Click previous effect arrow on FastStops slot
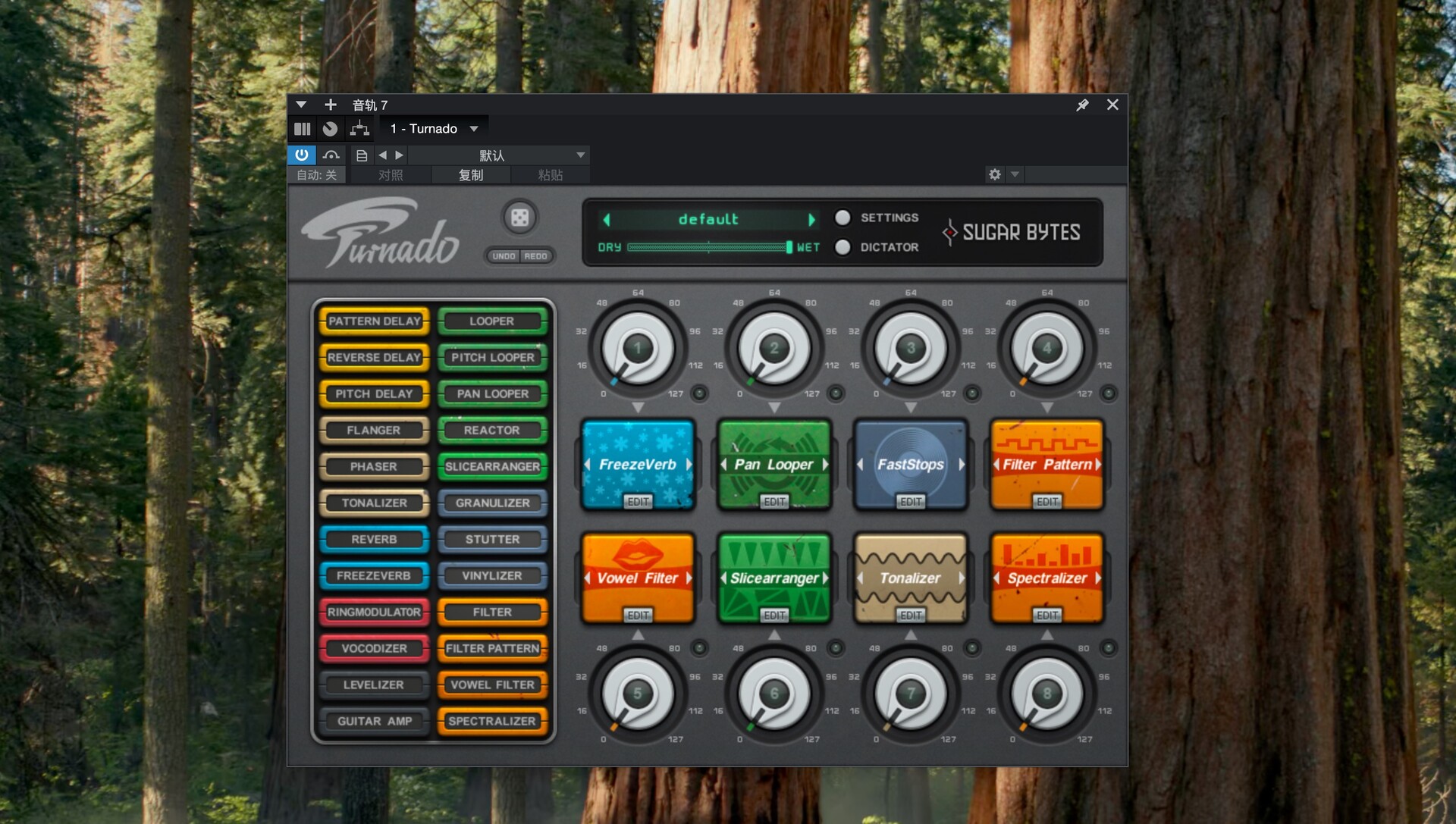1456x824 pixels. pyautogui.click(x=860, y=464)
